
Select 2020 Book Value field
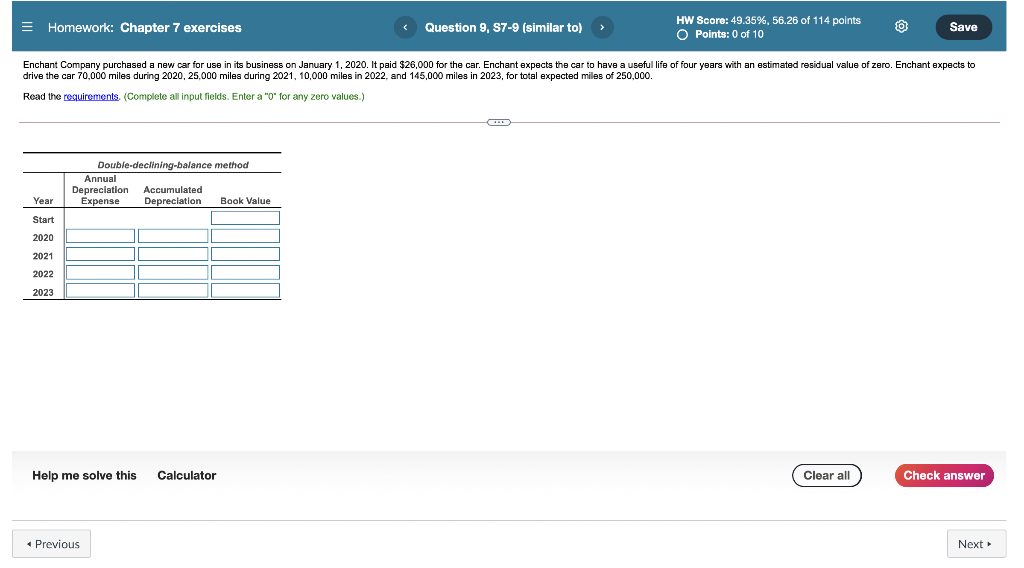pyautogui.click(x=246, y=236)
